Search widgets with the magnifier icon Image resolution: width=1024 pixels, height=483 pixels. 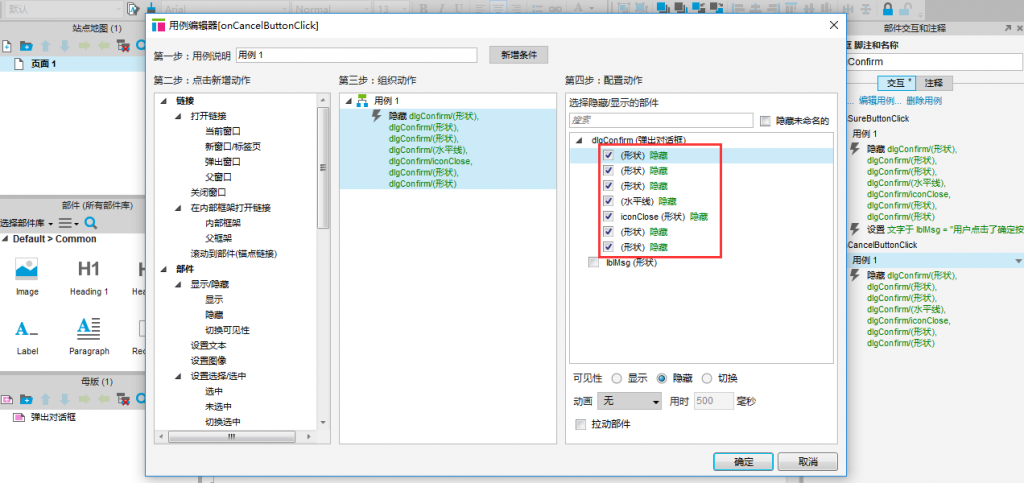[x=91, y=223]
